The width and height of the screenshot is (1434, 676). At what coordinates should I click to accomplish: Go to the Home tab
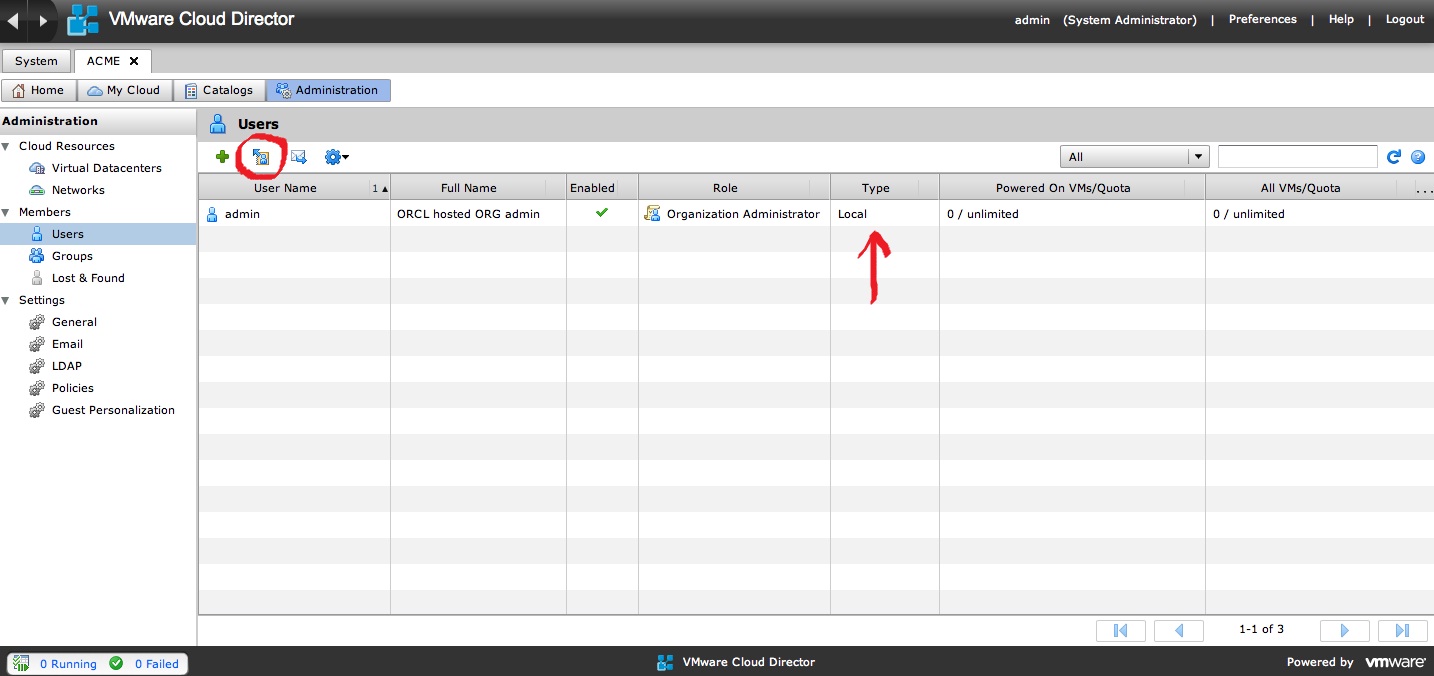(39, 90)
